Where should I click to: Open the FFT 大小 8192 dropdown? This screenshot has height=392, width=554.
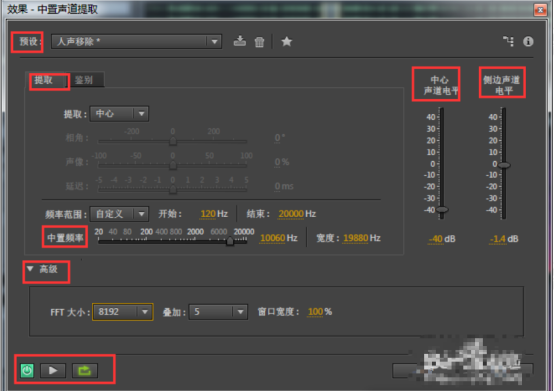pos(123,312)
